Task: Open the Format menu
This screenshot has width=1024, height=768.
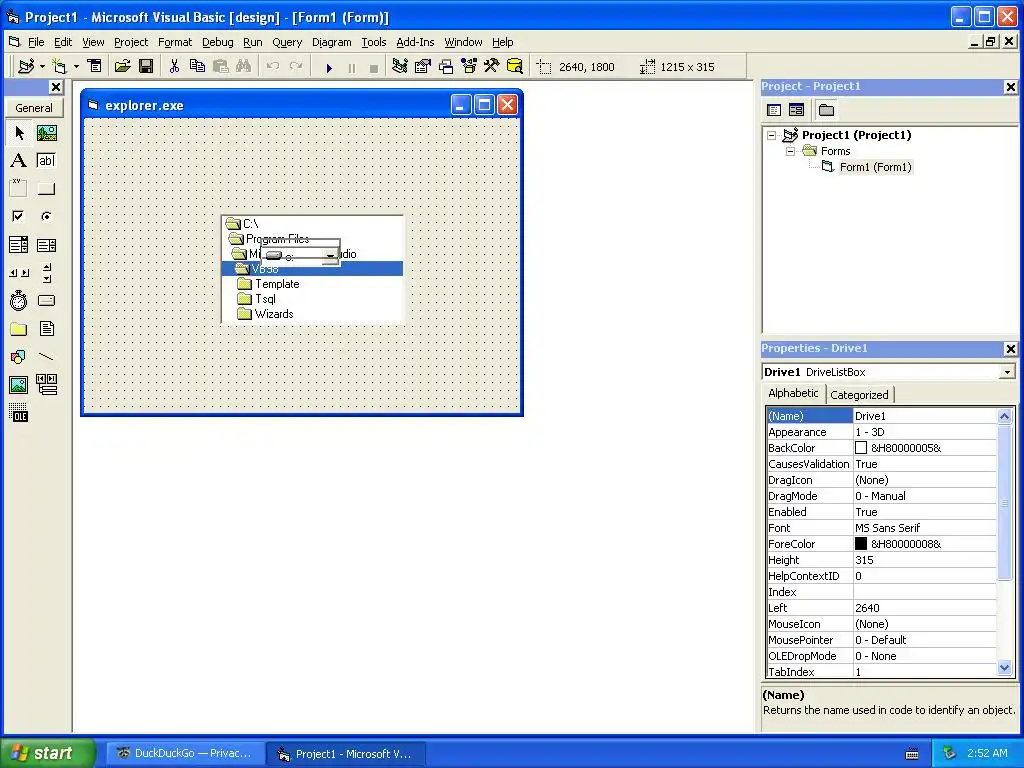Action: point(175,42)
